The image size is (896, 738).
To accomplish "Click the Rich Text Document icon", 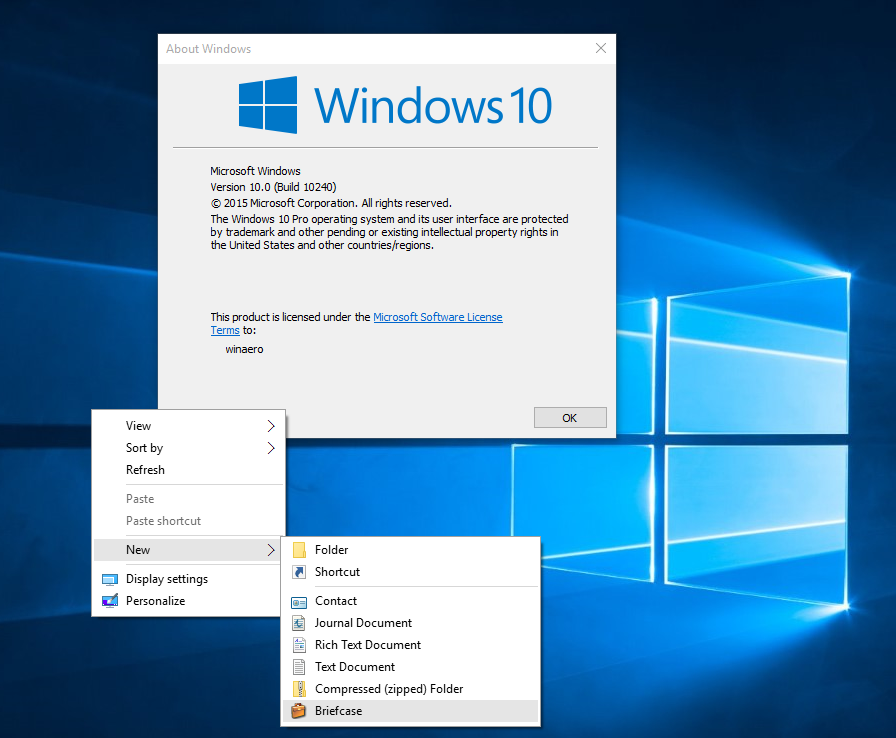I will click(x=299, y=645).
